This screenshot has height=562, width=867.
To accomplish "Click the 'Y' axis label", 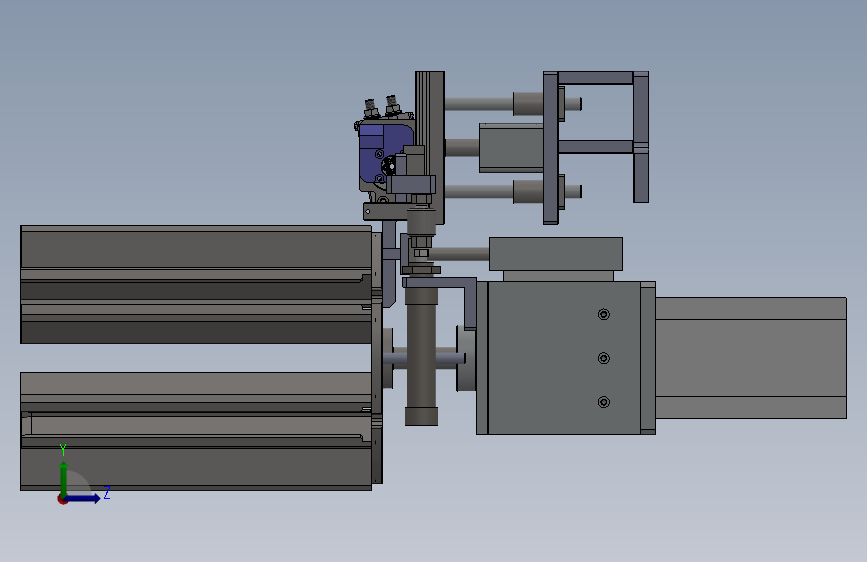I will coord(63,450).
